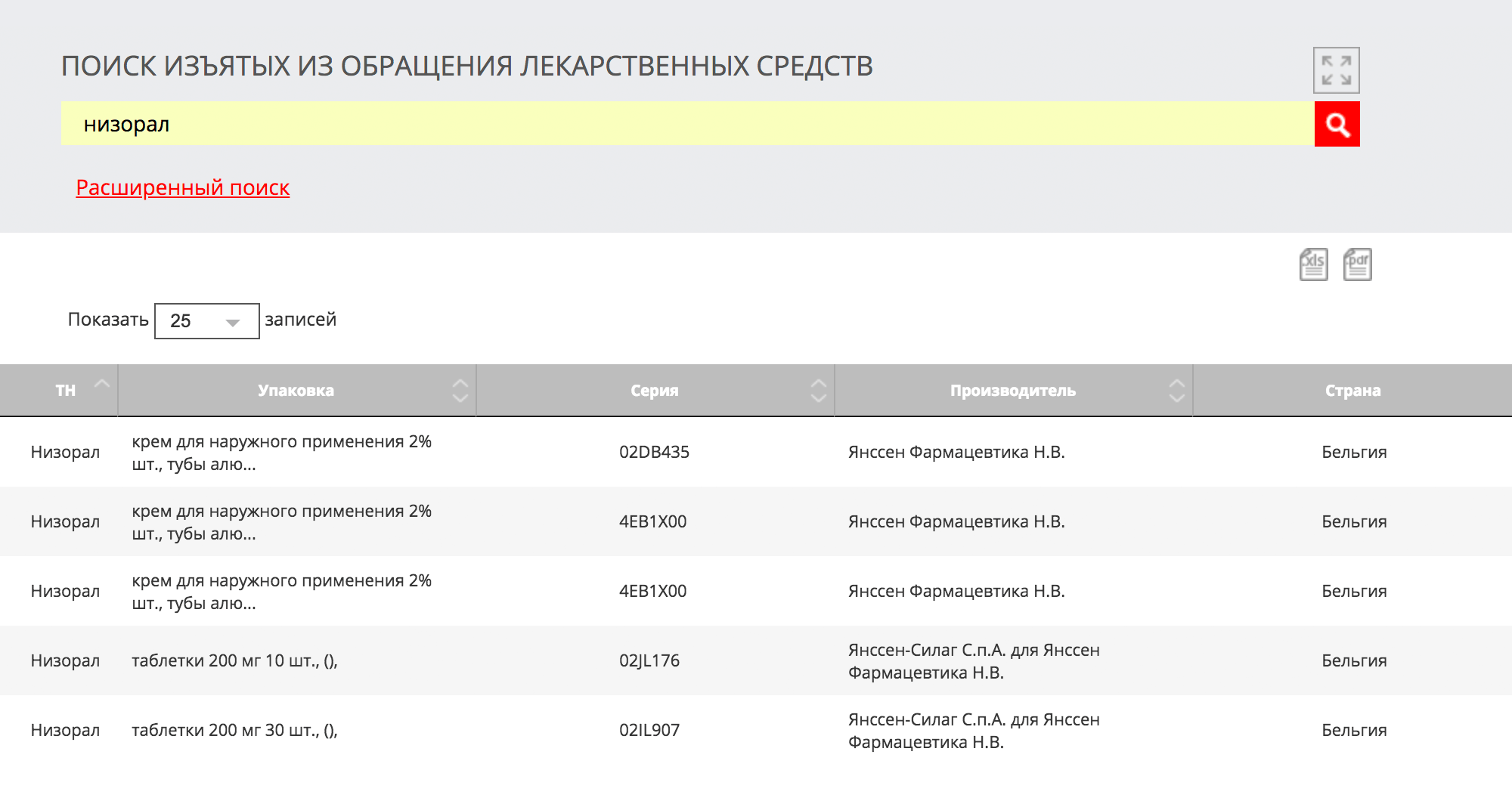The image size is (1512, 801).
Task: Click the Страна column header
Action: click(1352, 390)
